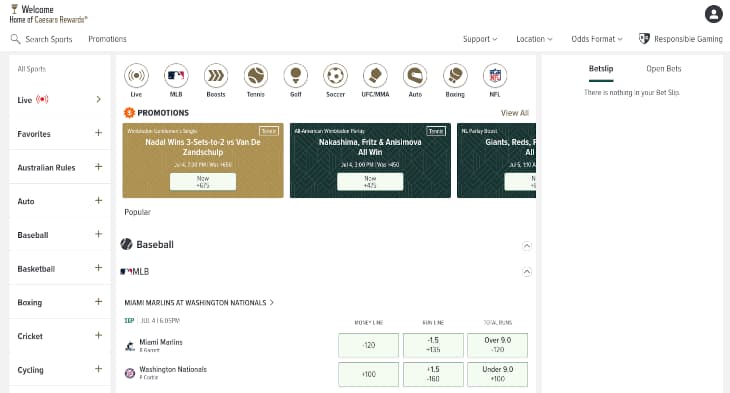
Task: Click the Miami Marlins team logo
Action: 130,346
